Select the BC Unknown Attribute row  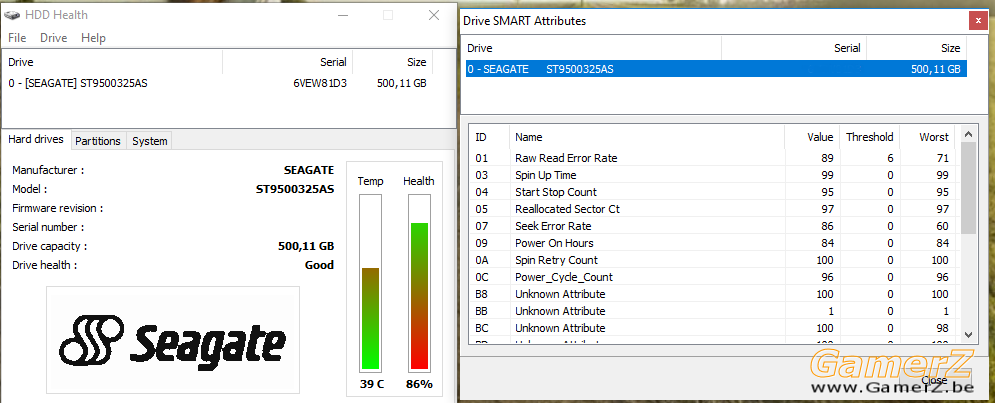point(715,328)
